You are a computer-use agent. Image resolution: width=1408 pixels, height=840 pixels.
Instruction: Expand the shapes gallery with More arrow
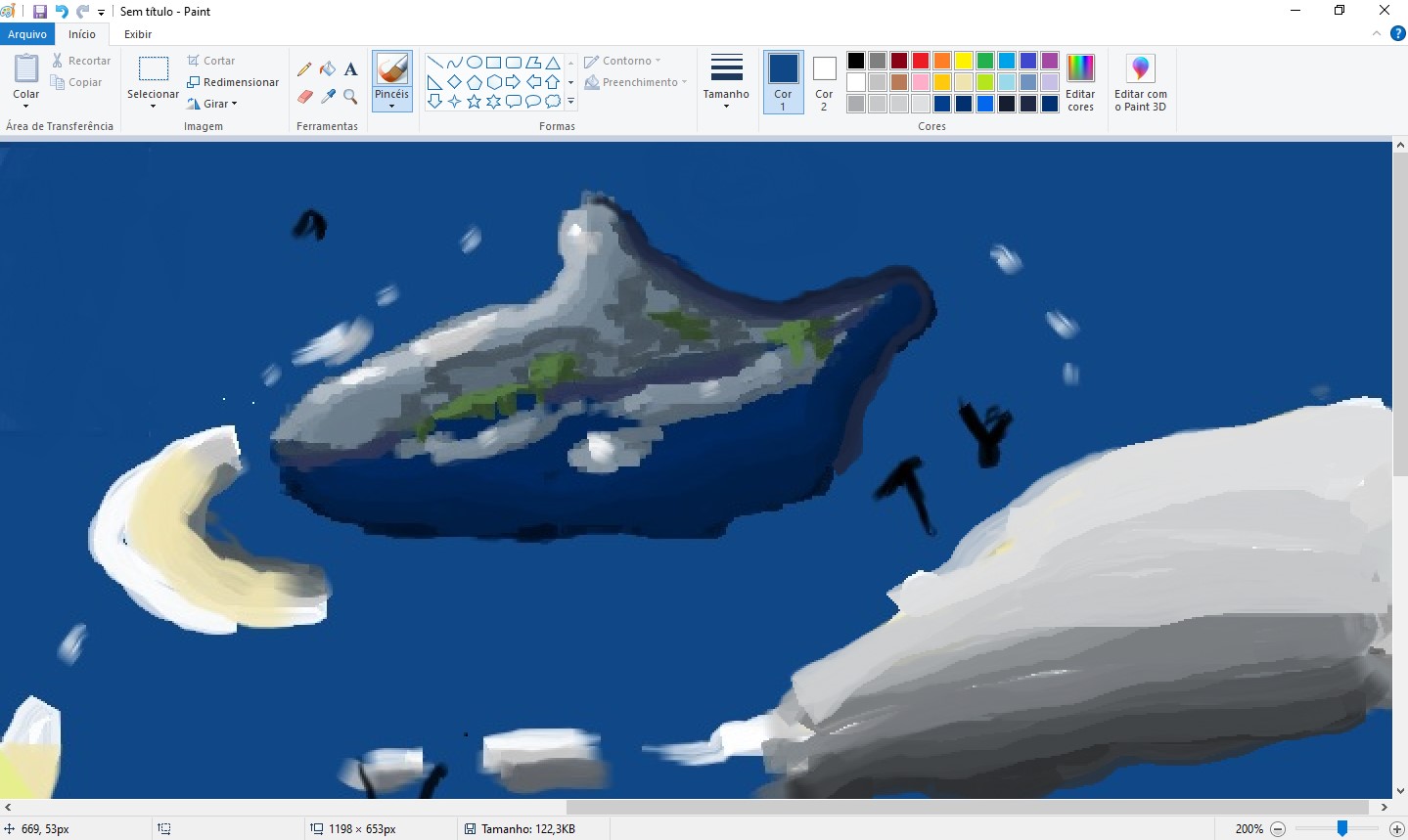coord(570,101)
